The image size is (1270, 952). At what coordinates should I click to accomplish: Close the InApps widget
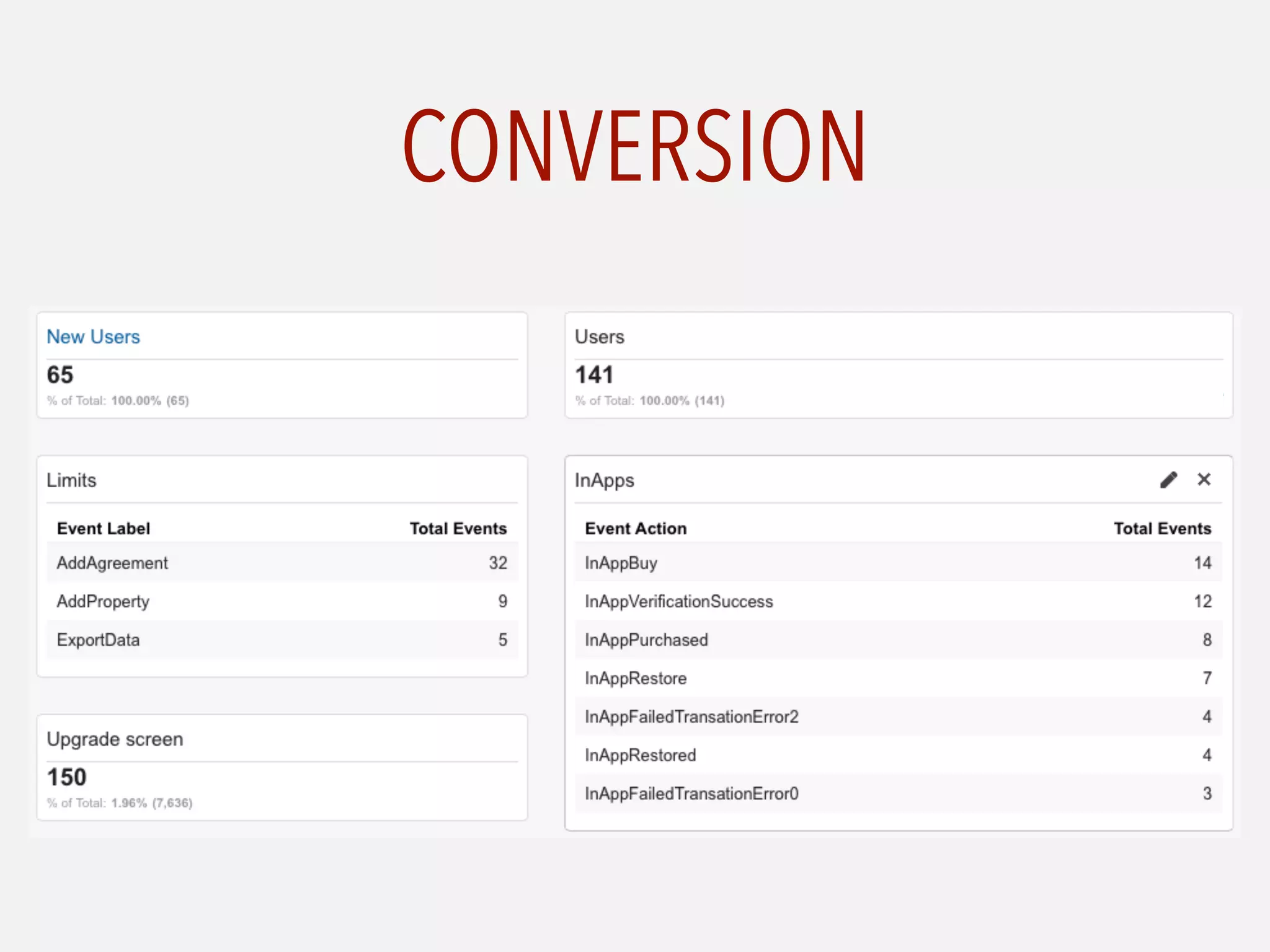(x=1204, y=479)
